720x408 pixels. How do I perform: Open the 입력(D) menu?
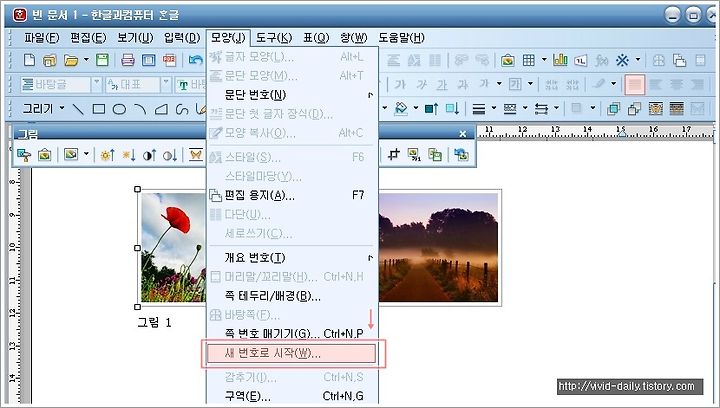click(182, 38)
